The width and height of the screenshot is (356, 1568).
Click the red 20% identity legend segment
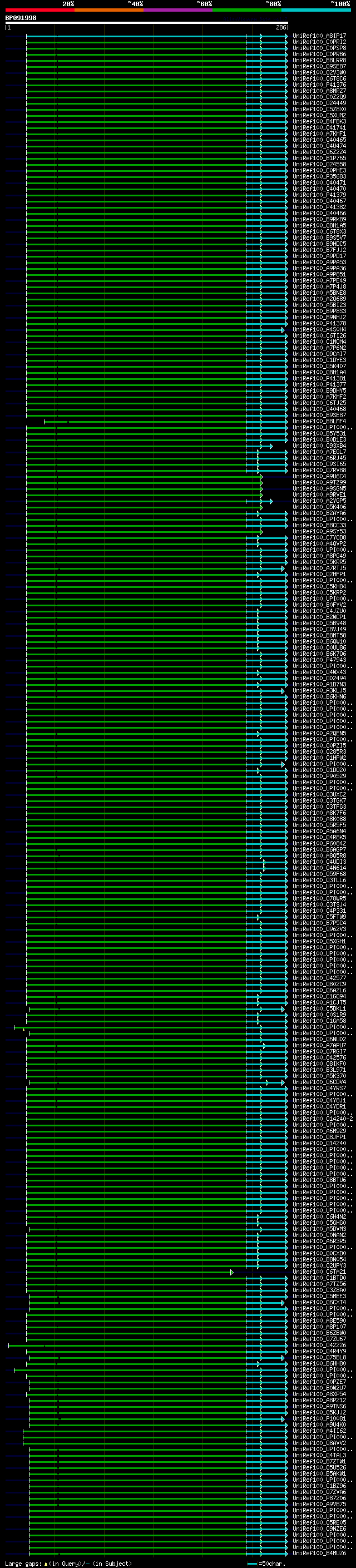tap(40, 10)
